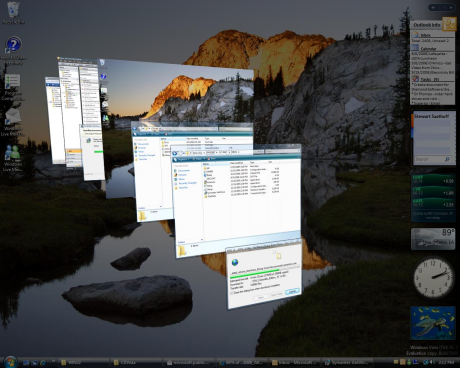
Task: Click the stock row showing +2.35
Action: [433, 204]
